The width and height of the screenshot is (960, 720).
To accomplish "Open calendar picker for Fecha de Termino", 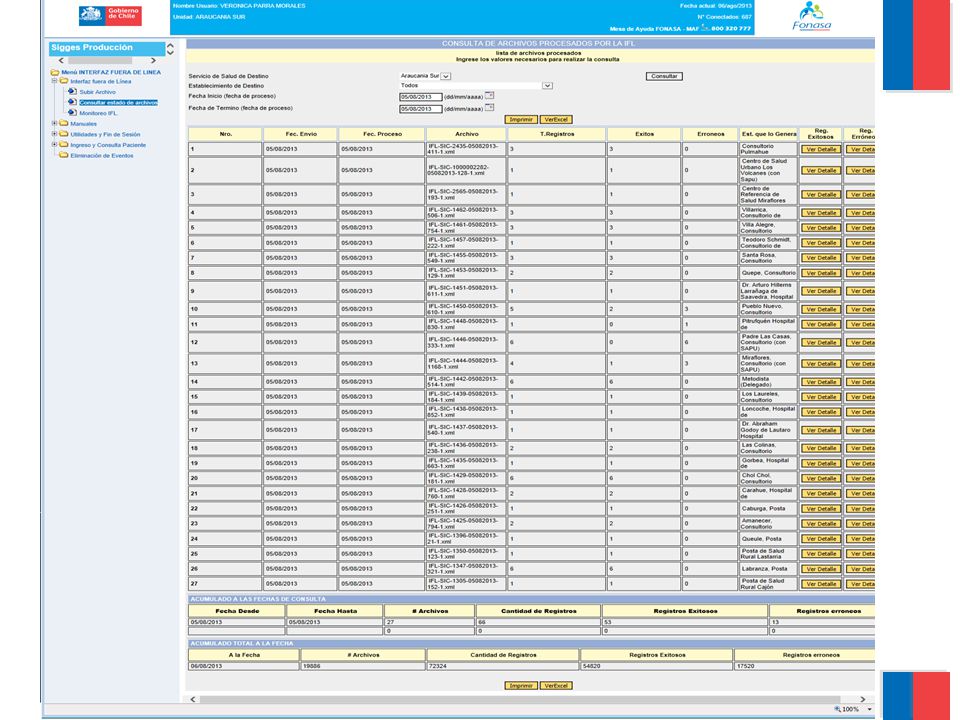I will 489,108.
